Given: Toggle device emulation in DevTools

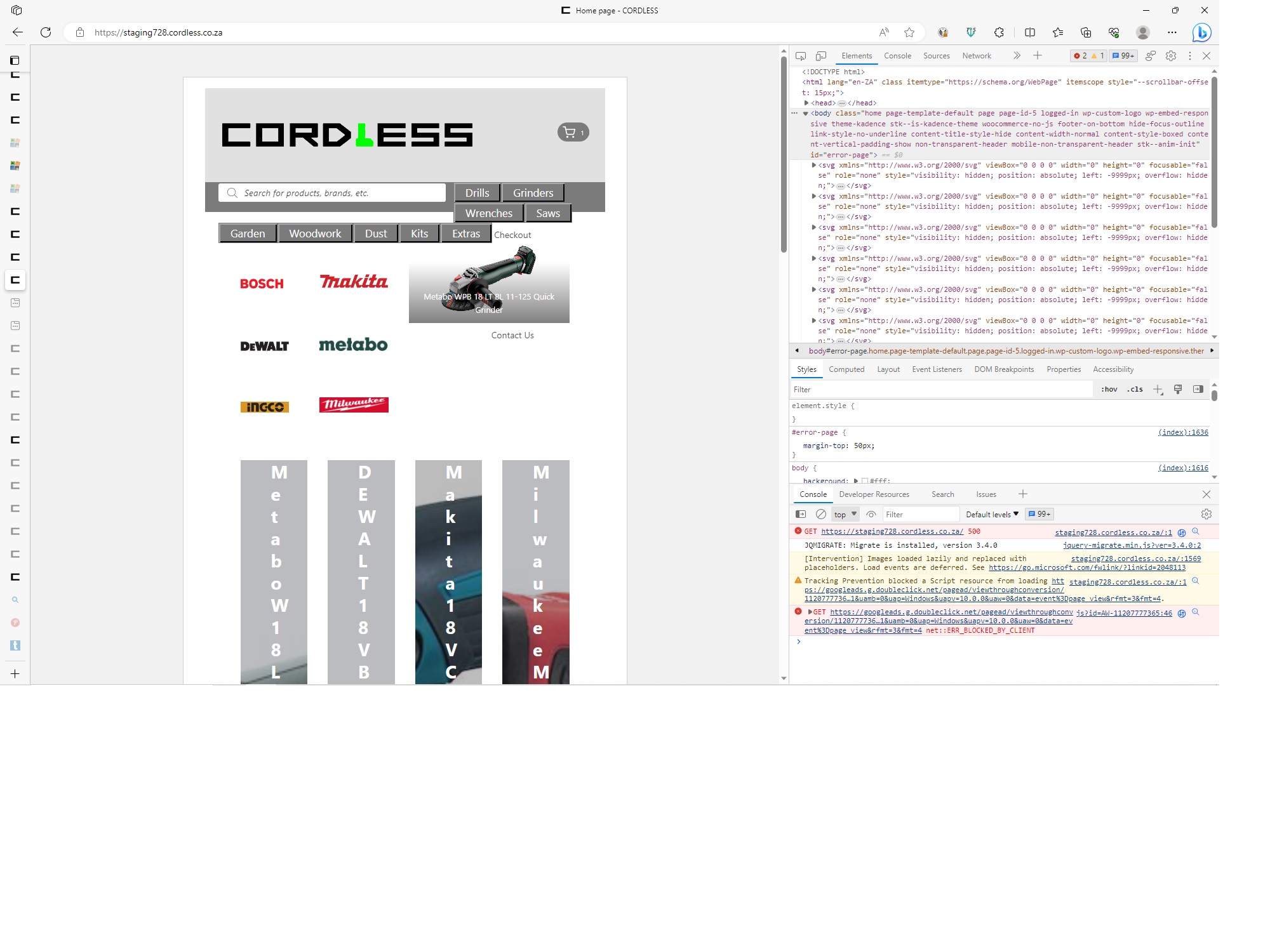Looking at the screenshot, I should tap(821, 56).
